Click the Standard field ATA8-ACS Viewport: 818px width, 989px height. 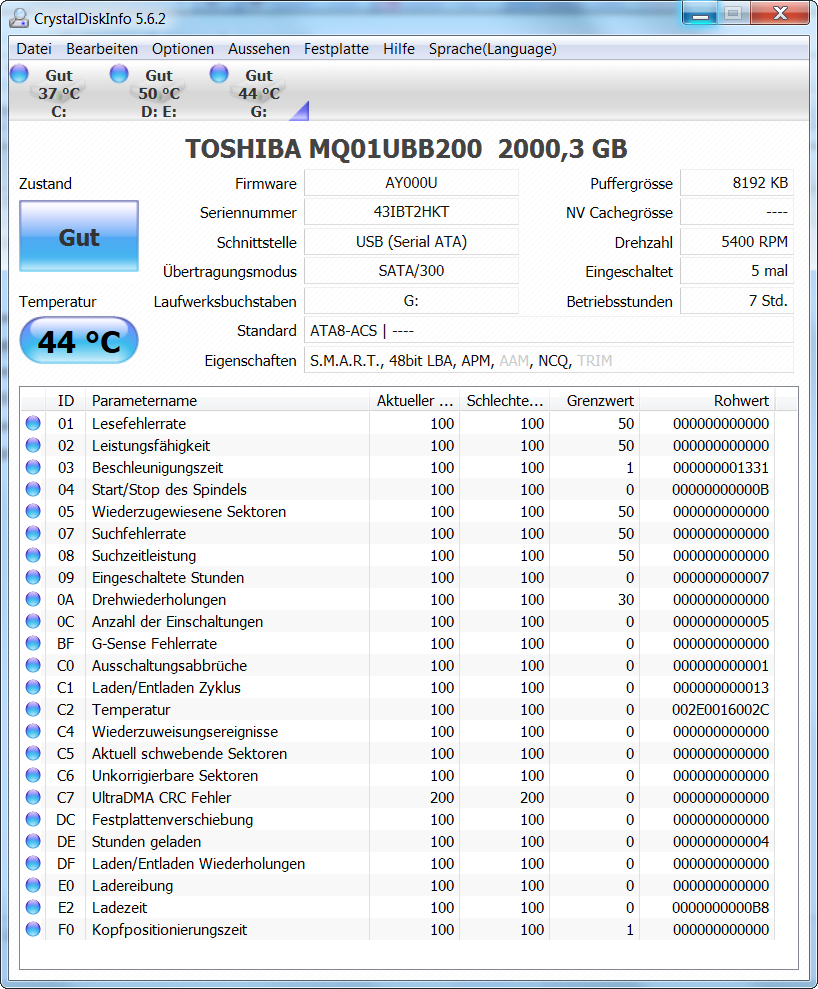pos(549,331)
